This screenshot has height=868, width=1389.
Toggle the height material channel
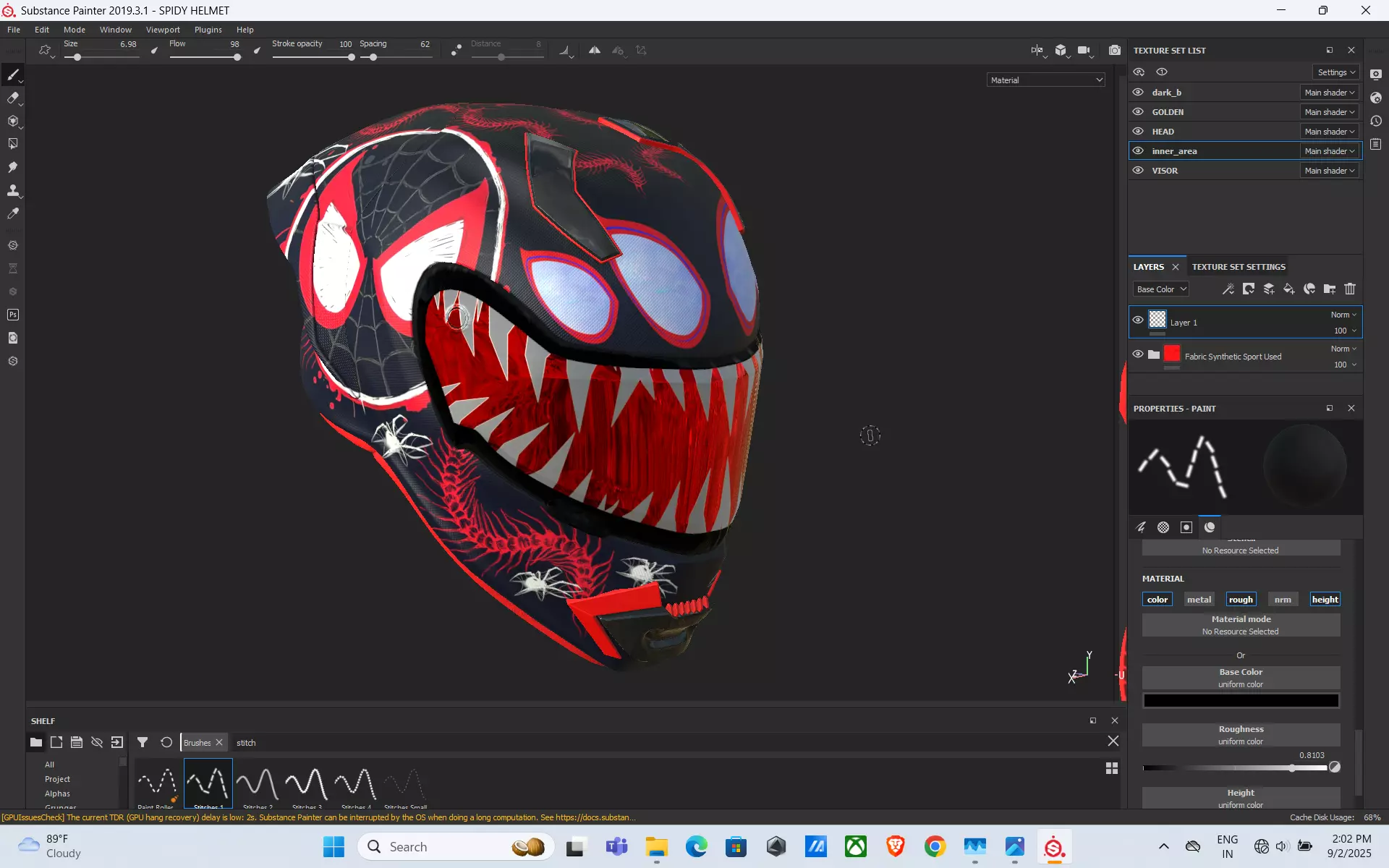pyautogui.click(x=1325, y=600)
